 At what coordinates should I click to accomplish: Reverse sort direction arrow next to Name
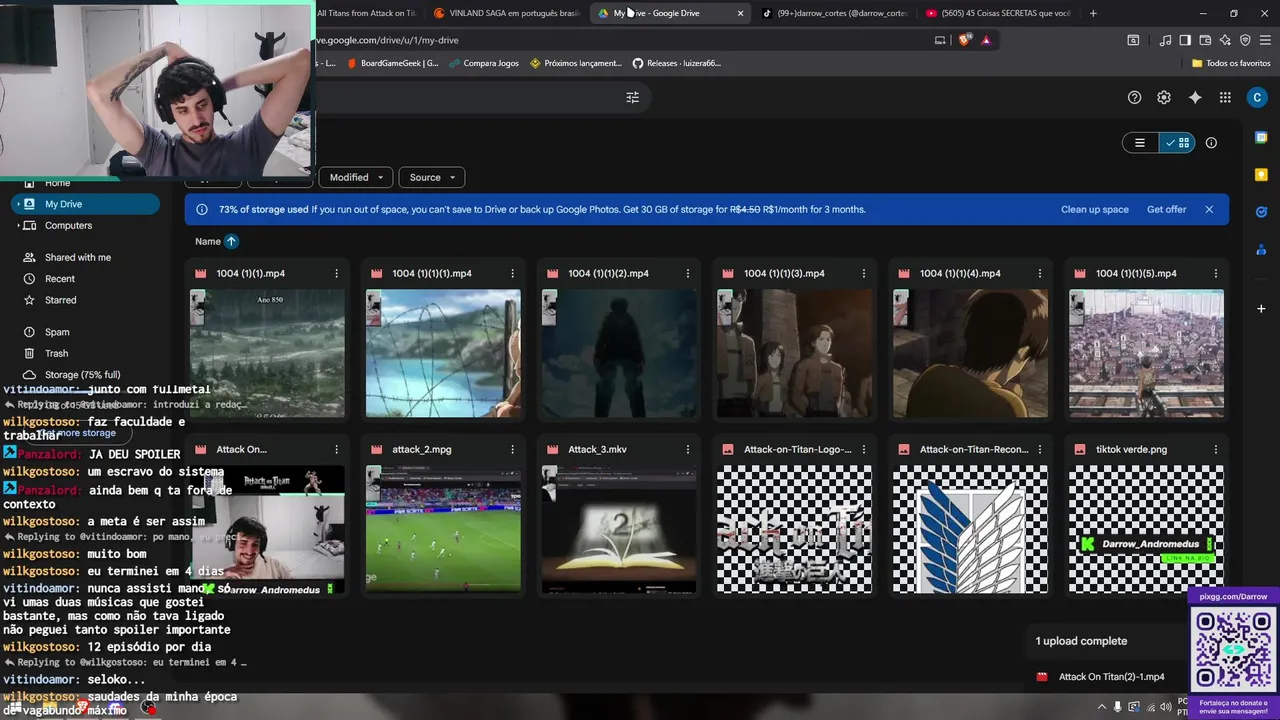[231, 241]
